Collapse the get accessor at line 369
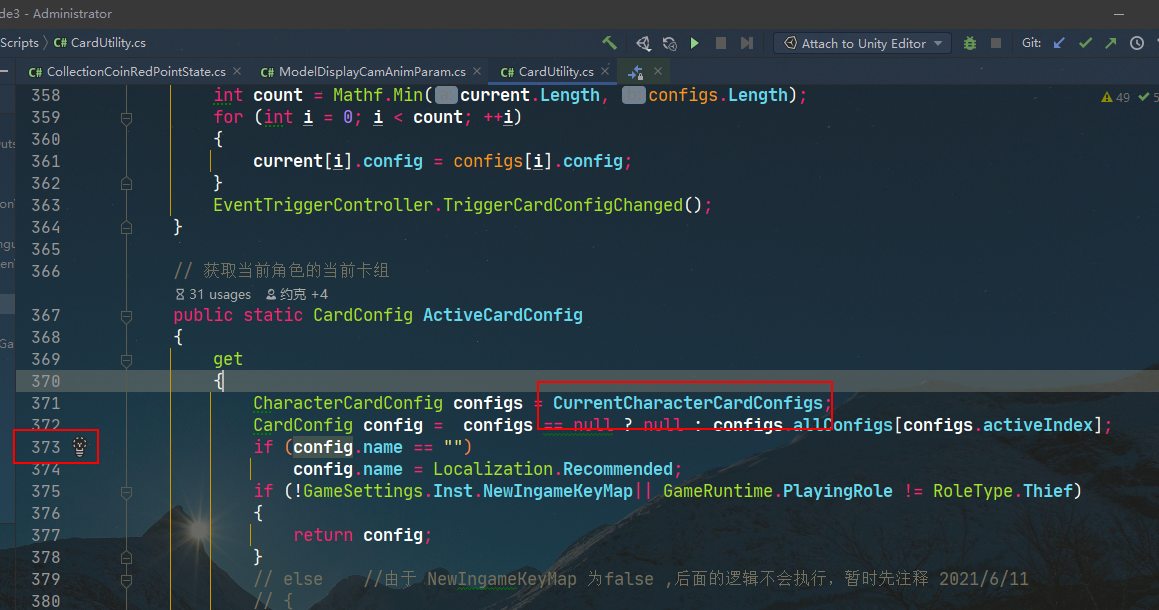 [126, 360]
